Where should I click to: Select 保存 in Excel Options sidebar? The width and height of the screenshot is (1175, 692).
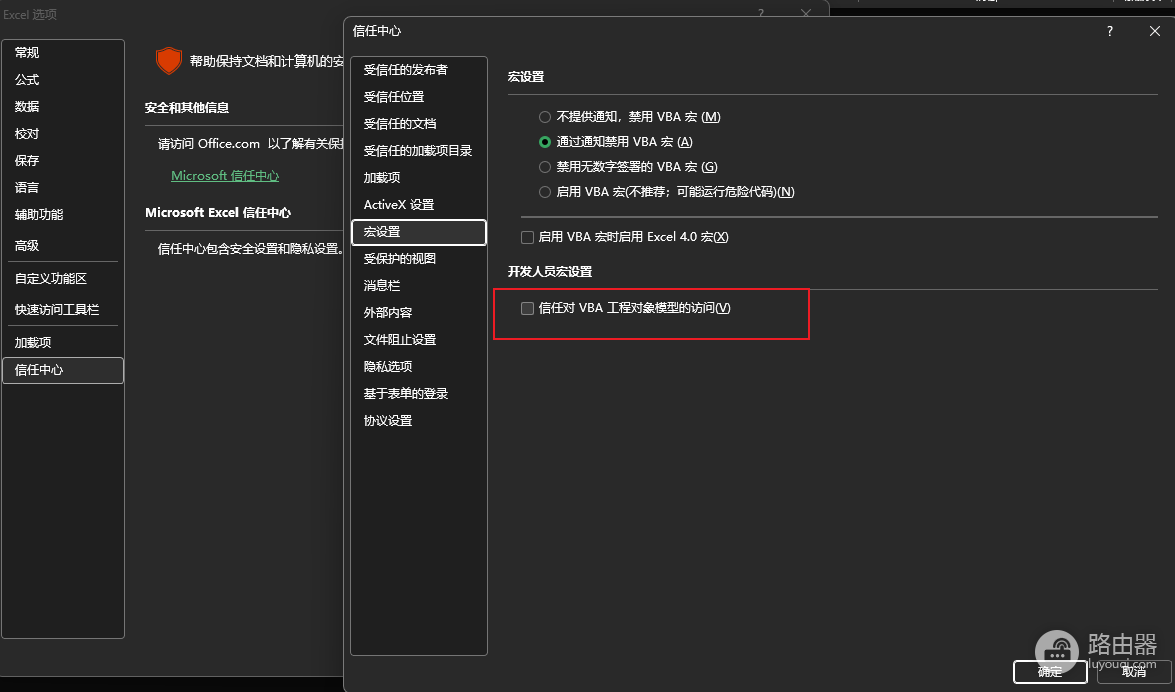pyautogui.click(x=63, y=160)
